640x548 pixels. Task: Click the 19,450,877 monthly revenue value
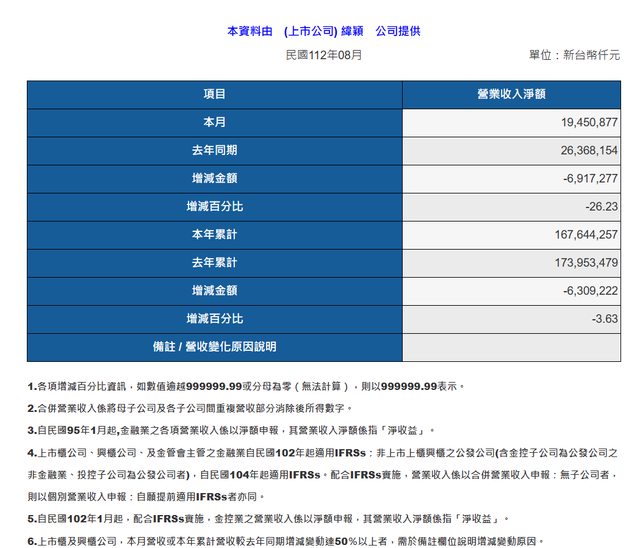[x=583, y=122]
